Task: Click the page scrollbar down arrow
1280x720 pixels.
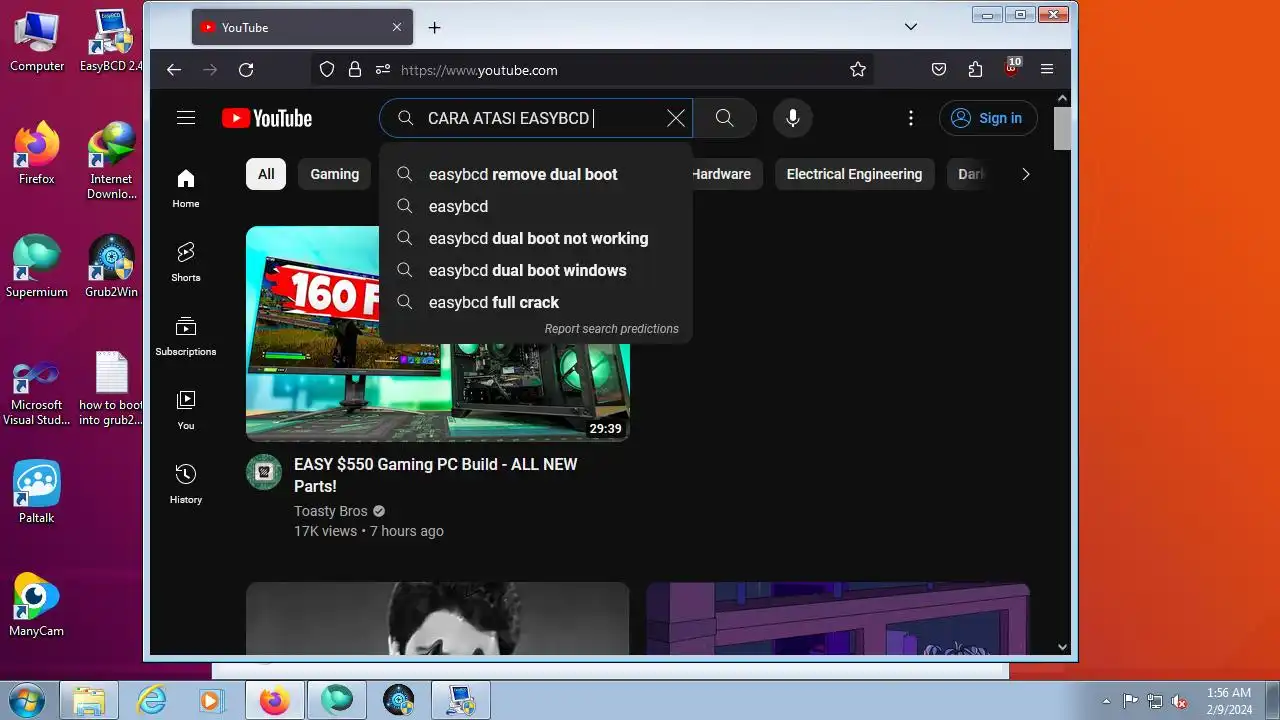Action: point(1062,647)
